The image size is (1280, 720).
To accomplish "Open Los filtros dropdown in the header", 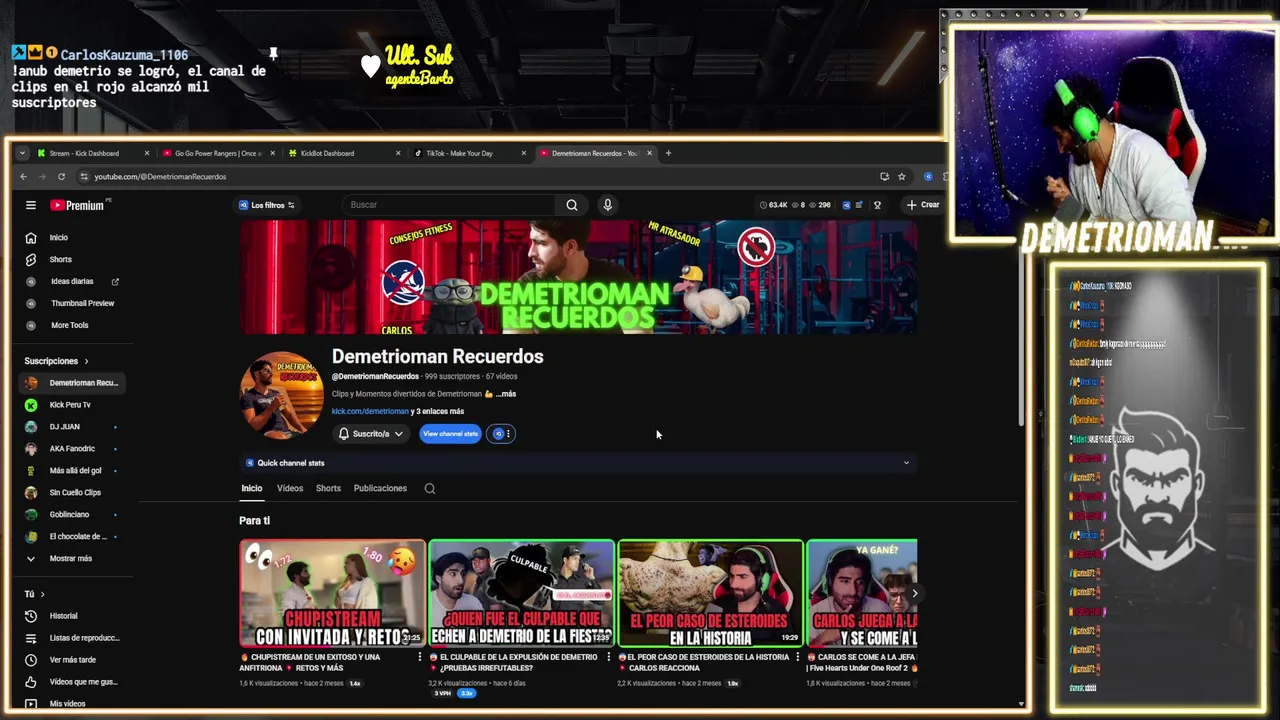I will point(266,205).
